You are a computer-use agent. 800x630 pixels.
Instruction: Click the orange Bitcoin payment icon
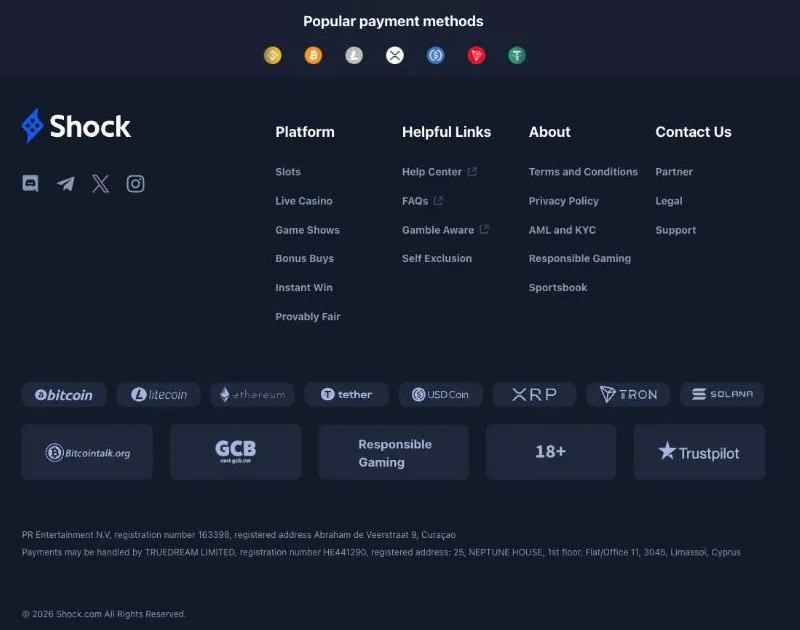pos(313,55)
